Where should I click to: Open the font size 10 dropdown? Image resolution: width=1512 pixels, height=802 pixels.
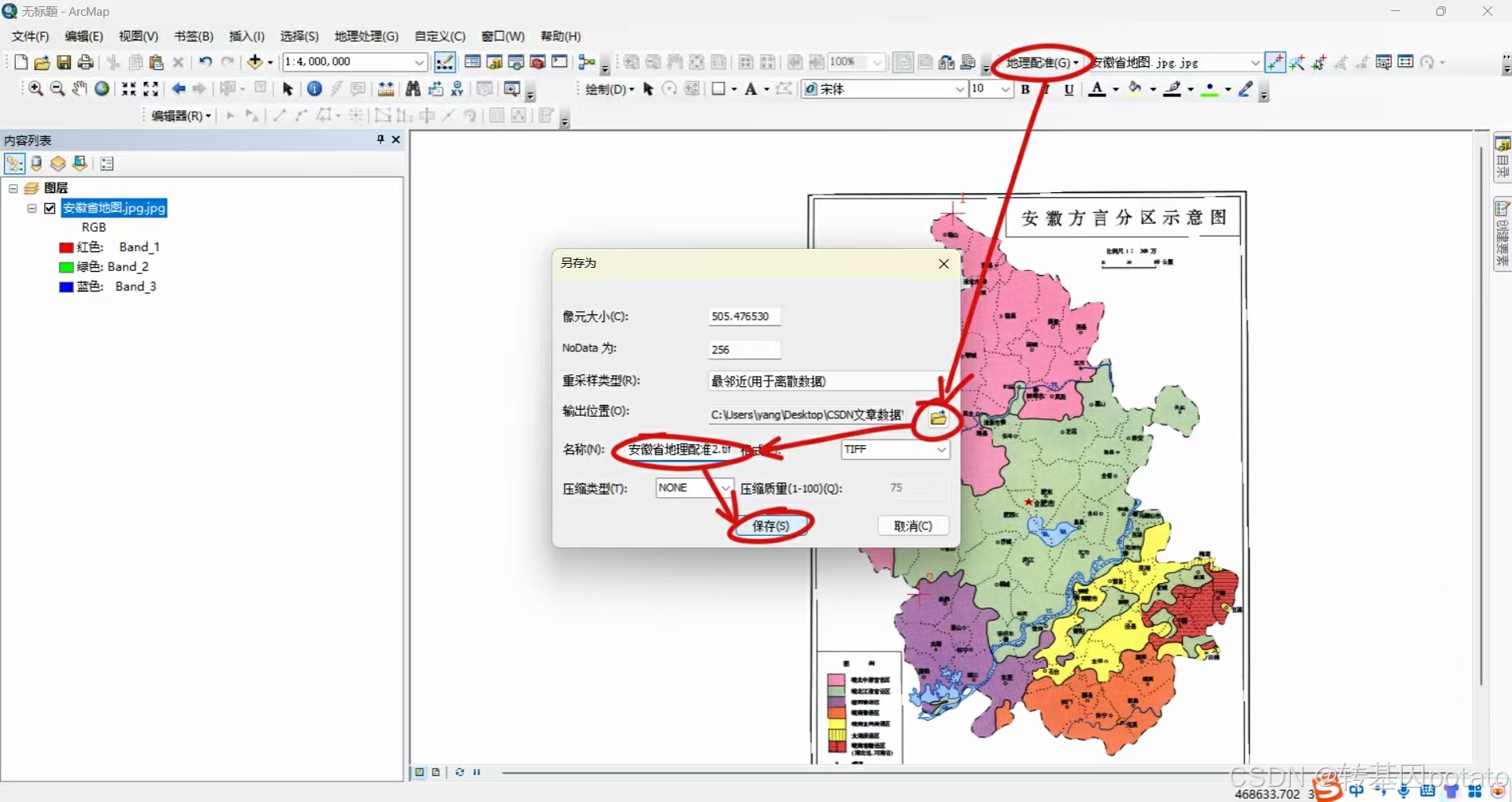(x=1006, y=89)
